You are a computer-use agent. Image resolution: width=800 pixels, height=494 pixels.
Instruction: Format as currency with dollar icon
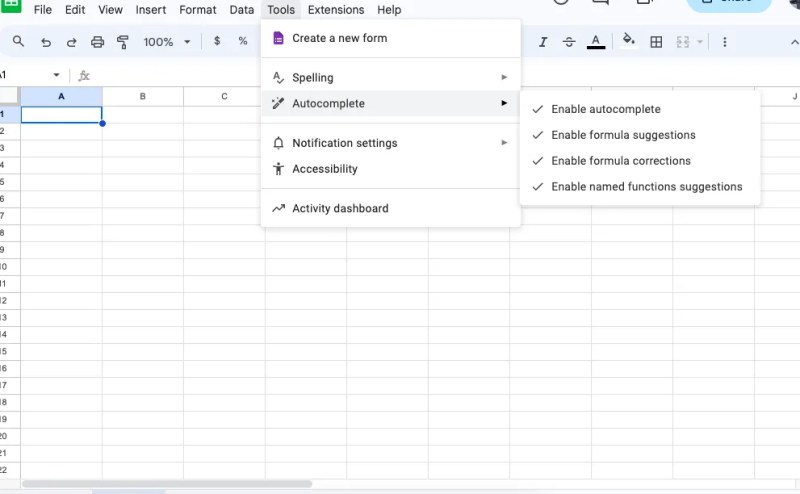point(217,41)
